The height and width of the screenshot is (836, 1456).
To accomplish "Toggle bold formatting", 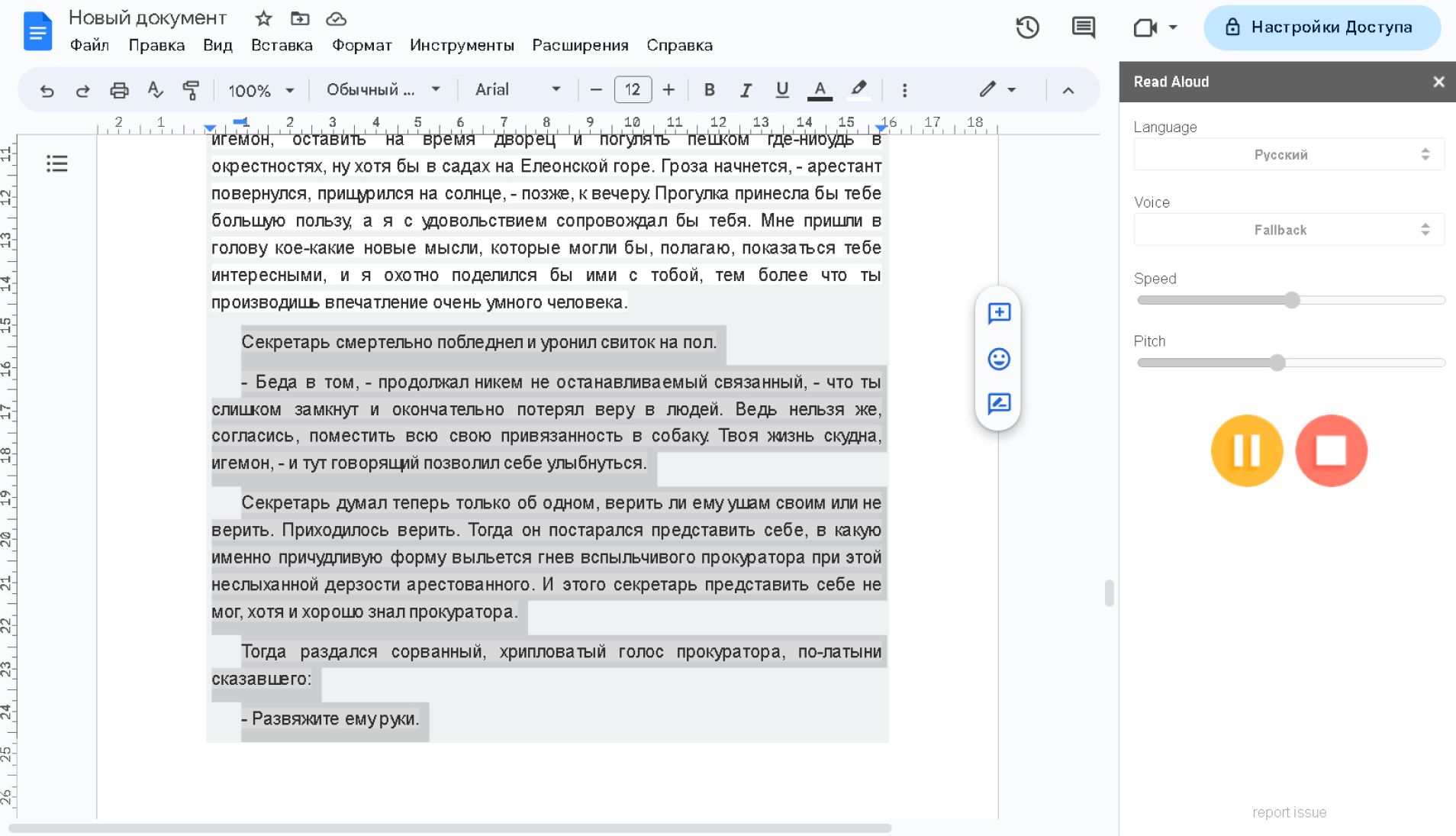I will (x=709, y=90).
